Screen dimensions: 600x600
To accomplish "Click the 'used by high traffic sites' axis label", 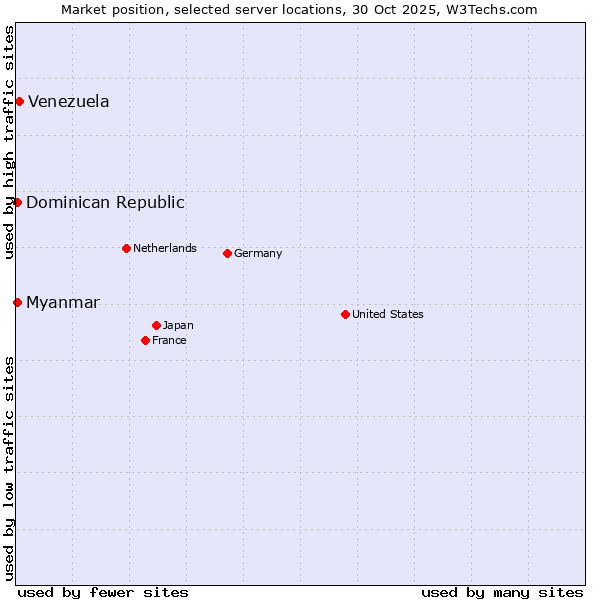I will tap(9, 142).
